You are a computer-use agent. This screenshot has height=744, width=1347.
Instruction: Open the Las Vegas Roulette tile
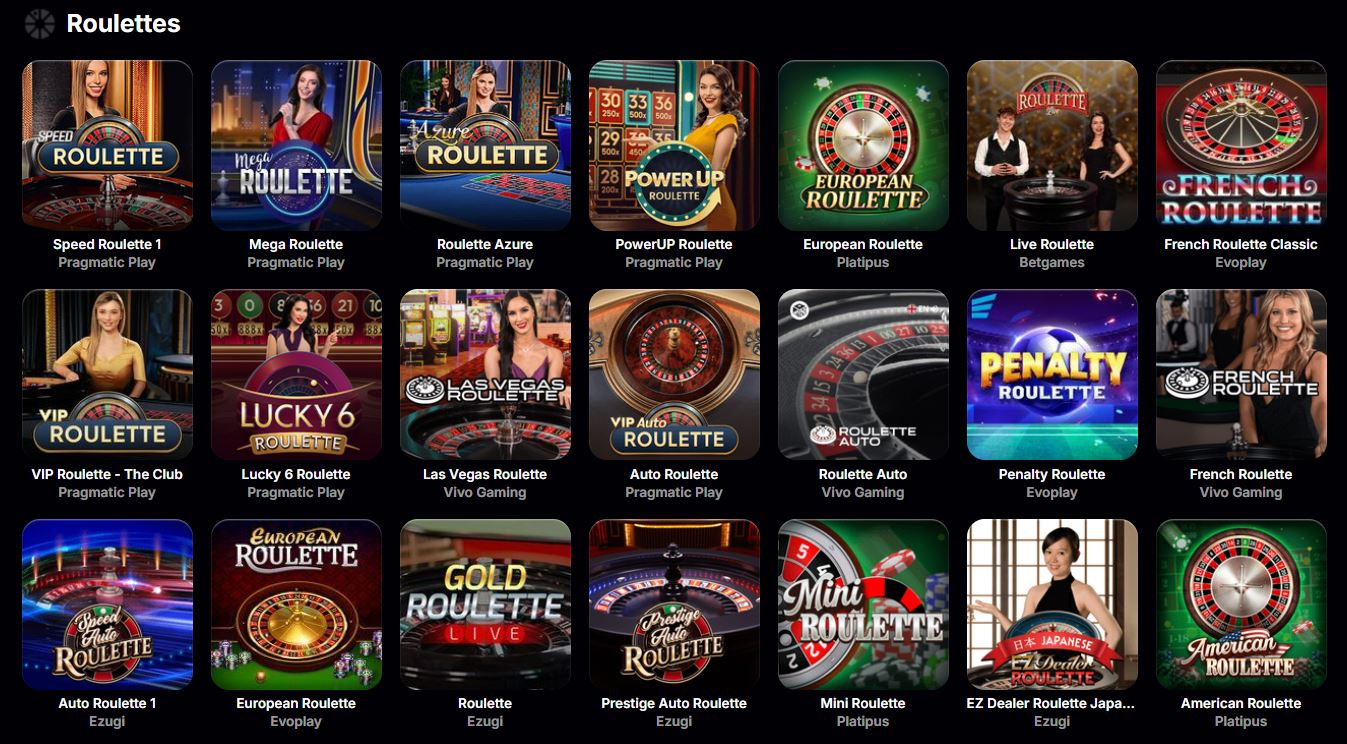click(x=485, y=375)
